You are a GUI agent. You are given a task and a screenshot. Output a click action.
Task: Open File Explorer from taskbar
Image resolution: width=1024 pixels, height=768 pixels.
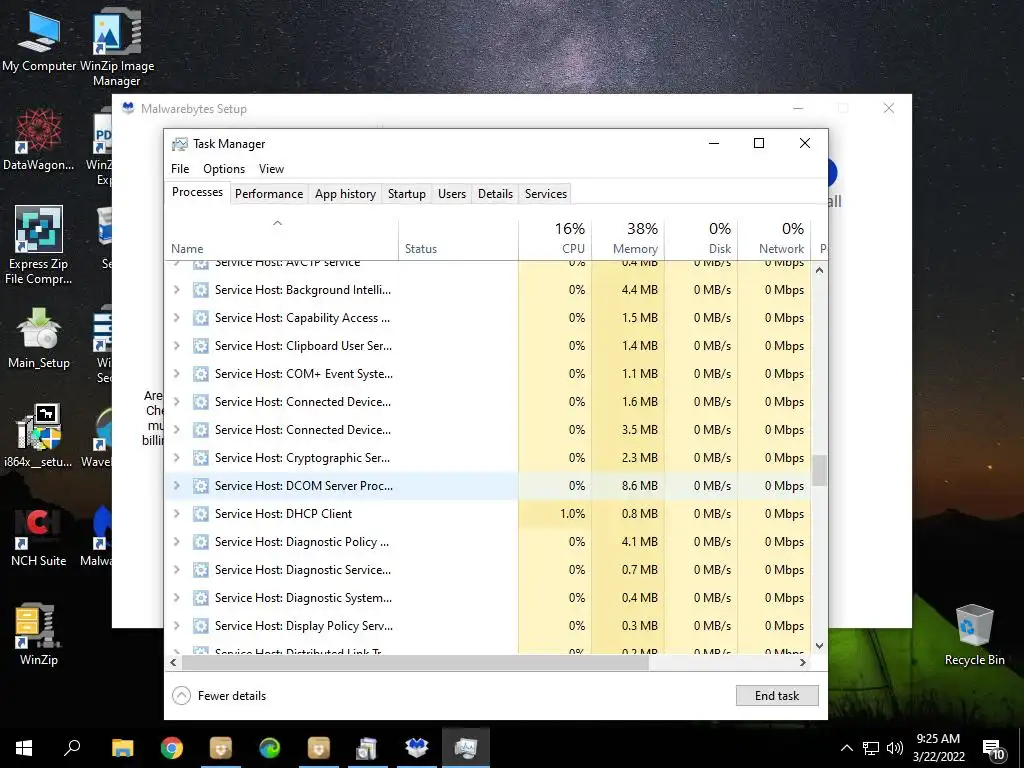[122, 748]
